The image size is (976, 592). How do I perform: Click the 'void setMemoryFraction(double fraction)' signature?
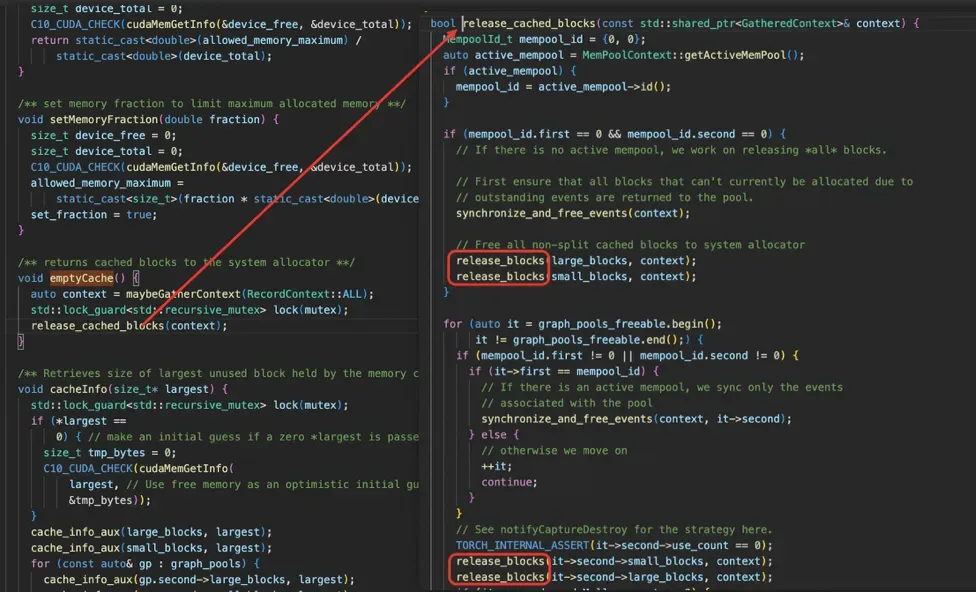(x=148, y=120)
